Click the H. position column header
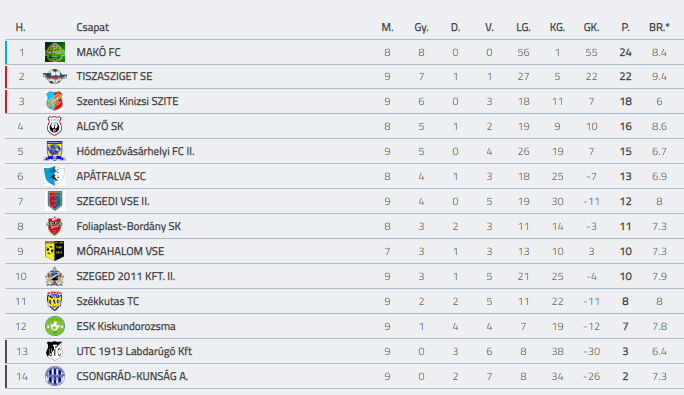Screen dimensions: 684x395 click(x=21, y=27)
